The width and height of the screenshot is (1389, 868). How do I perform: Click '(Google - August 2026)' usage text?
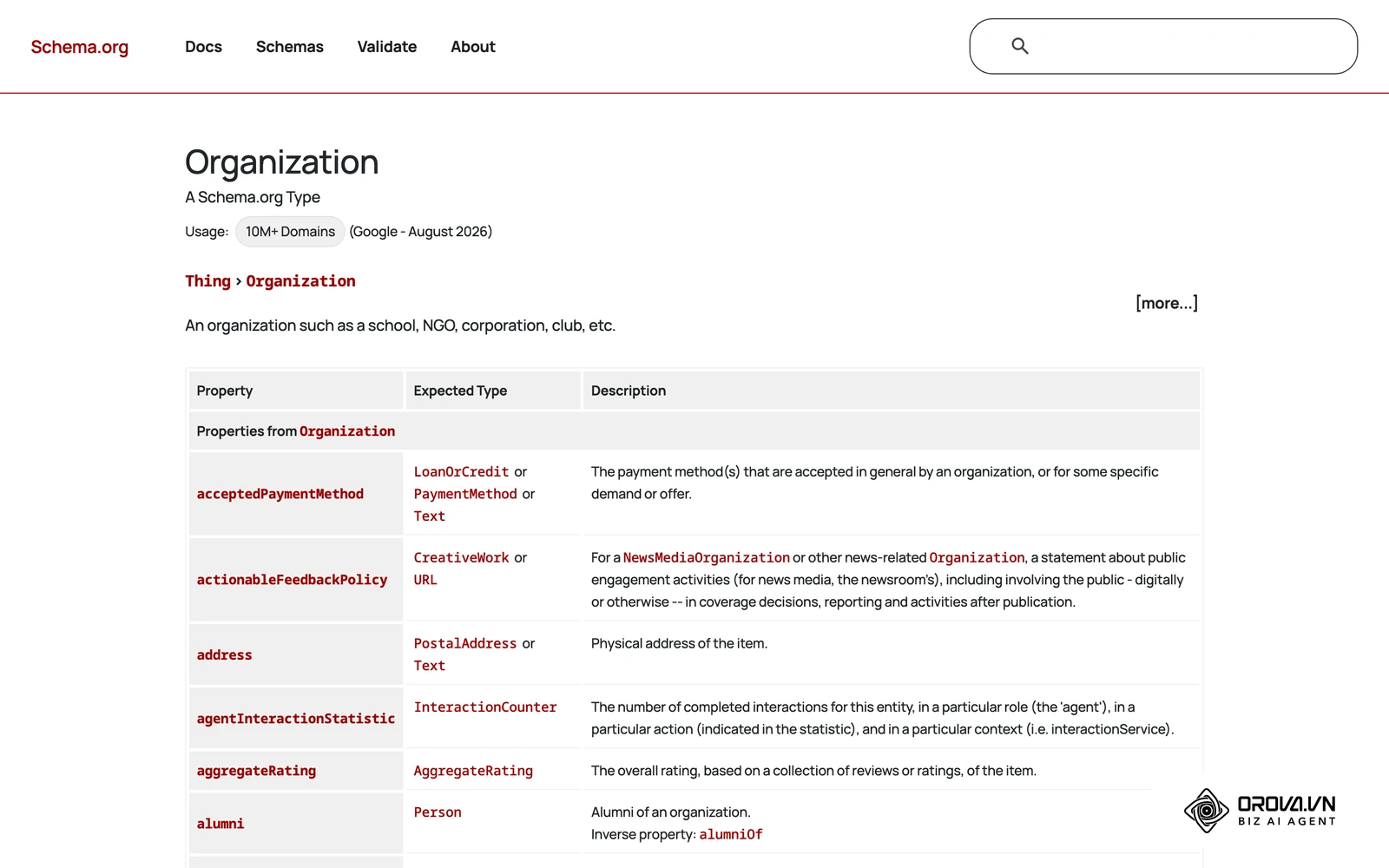421,232
